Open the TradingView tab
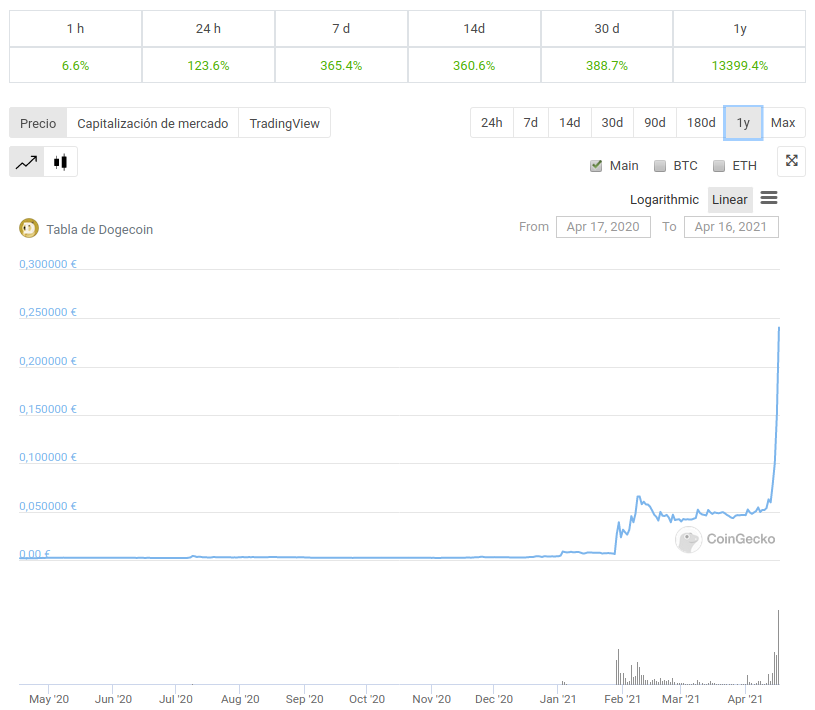The height and width of the screenshot is (710, 815). click(x=284, y=123)
